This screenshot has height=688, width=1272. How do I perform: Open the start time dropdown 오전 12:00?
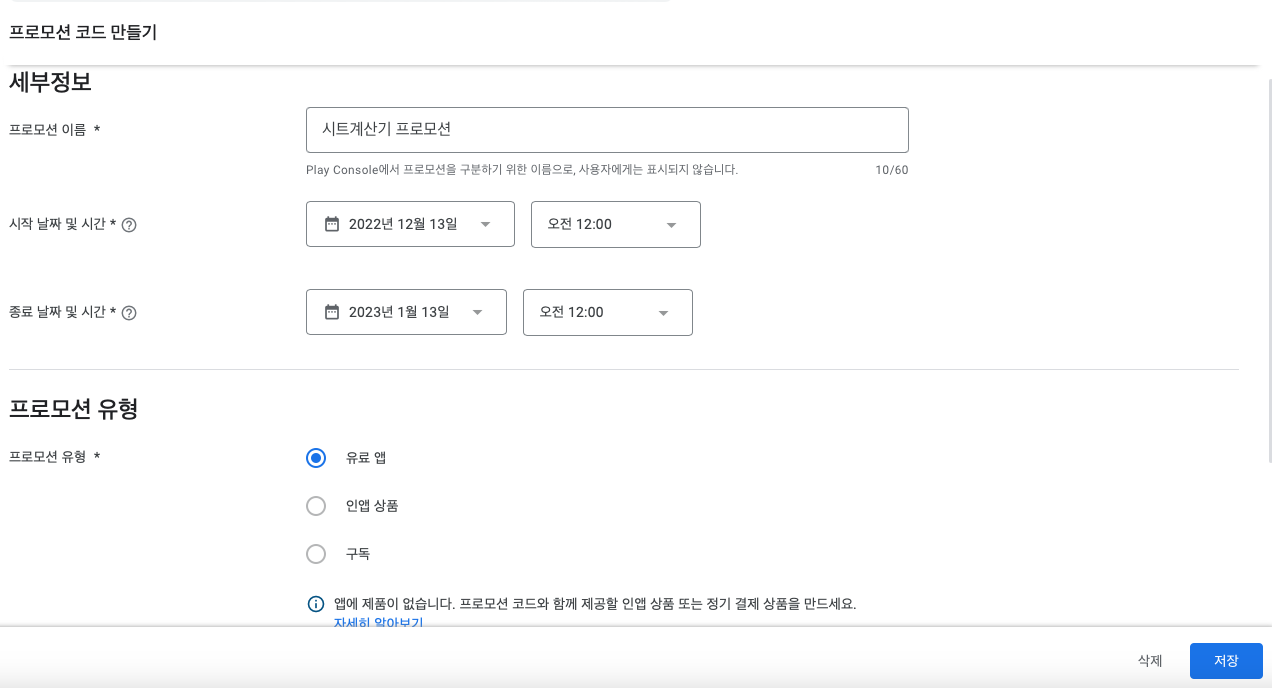(616, 224)
